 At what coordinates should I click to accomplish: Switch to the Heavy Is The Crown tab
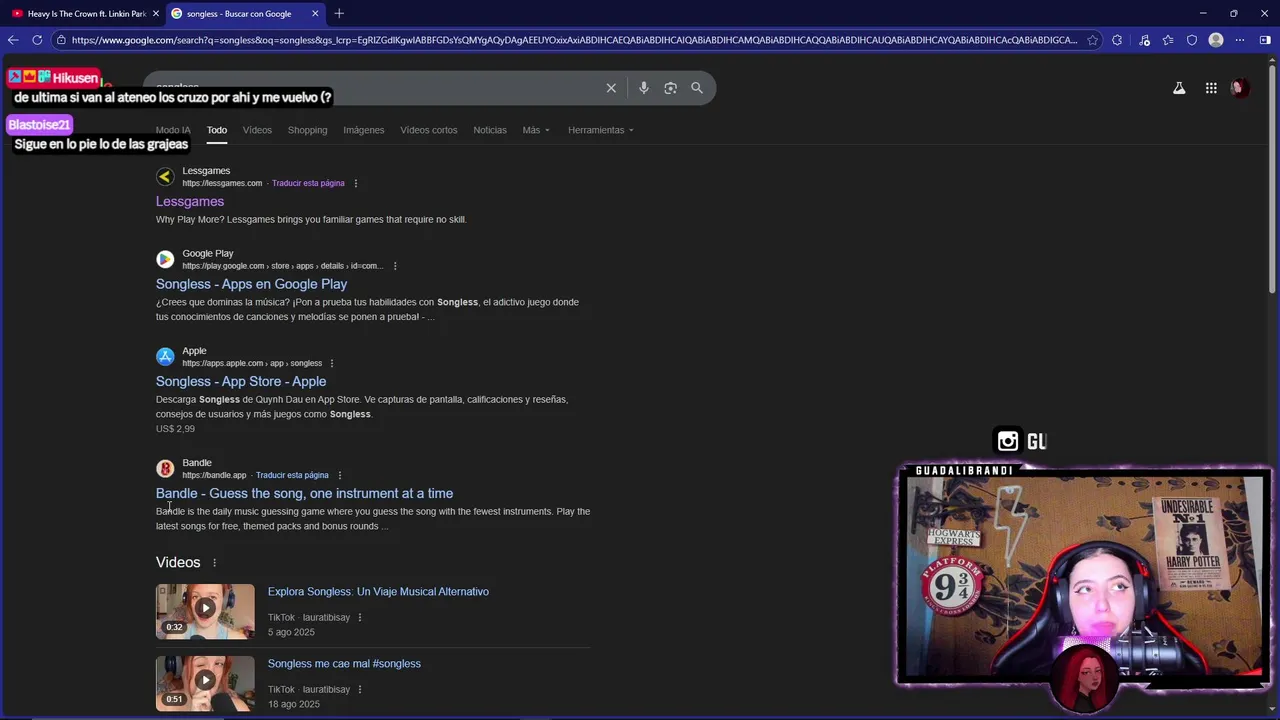[84, 13]
